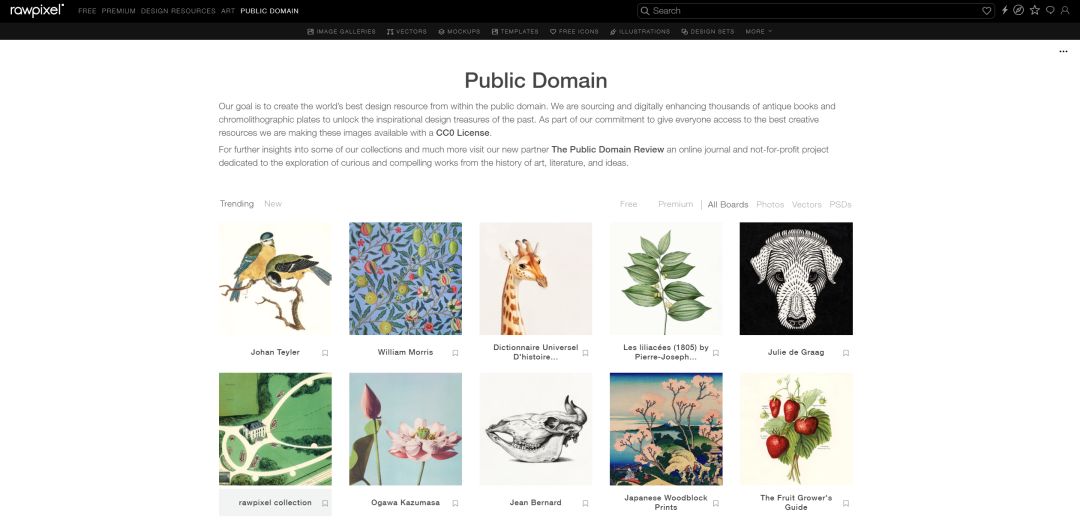Screen dimensions: 1080x521
Task: Select the Mockups navigation item
Action: click(x=460, y=32)
